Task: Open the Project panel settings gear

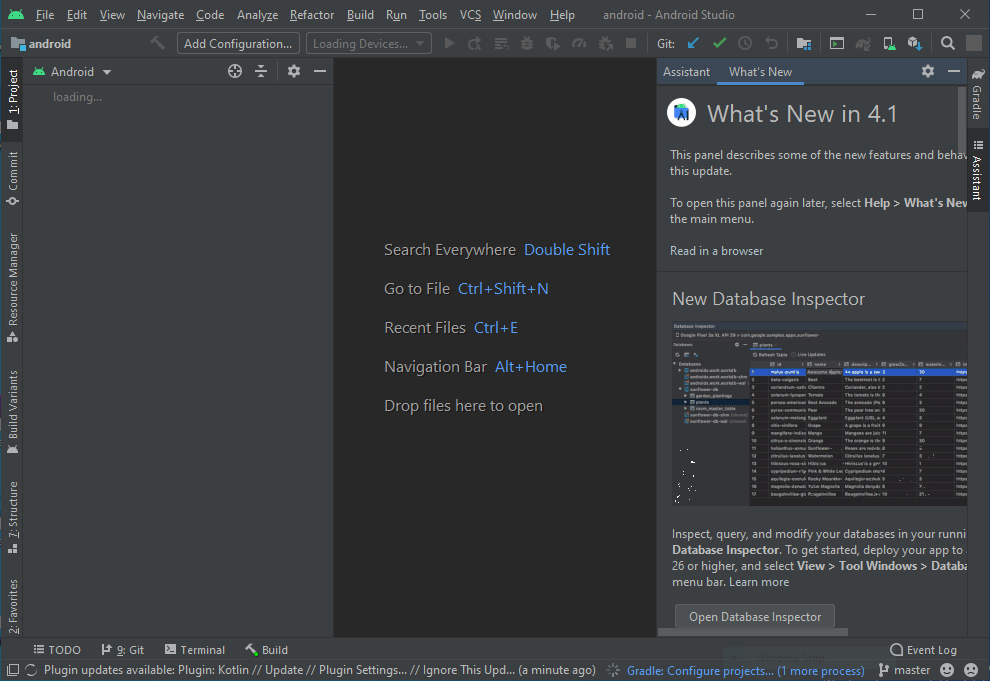Action: 294,71
